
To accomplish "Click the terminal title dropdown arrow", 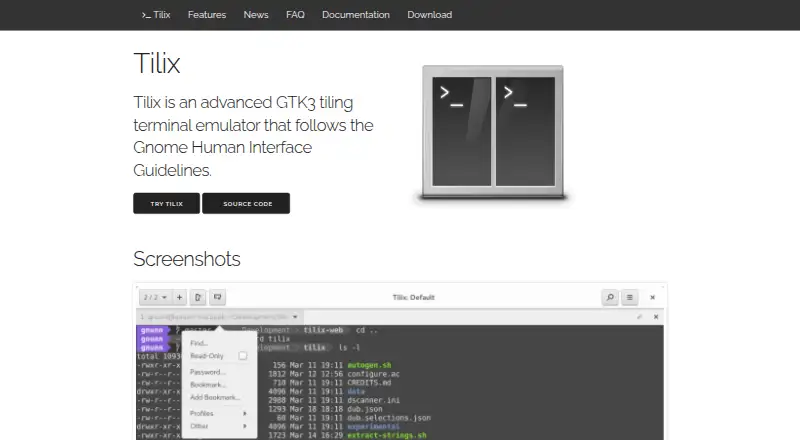I will tap(295, 317).
